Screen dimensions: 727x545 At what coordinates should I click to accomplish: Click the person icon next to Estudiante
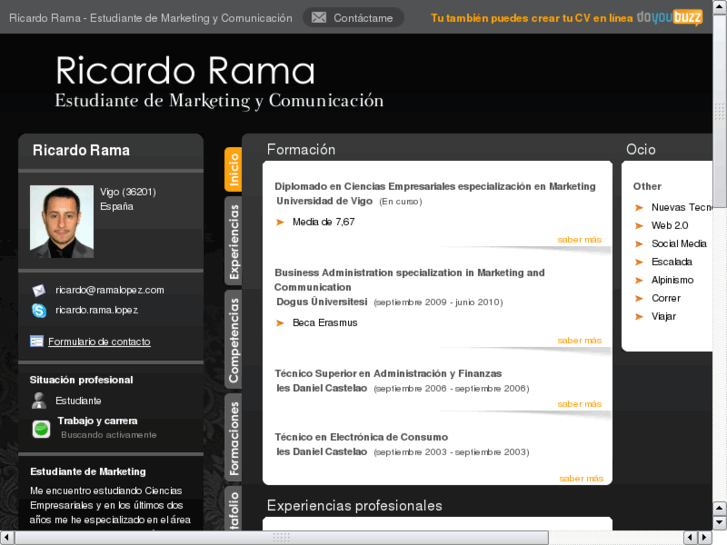39,400
